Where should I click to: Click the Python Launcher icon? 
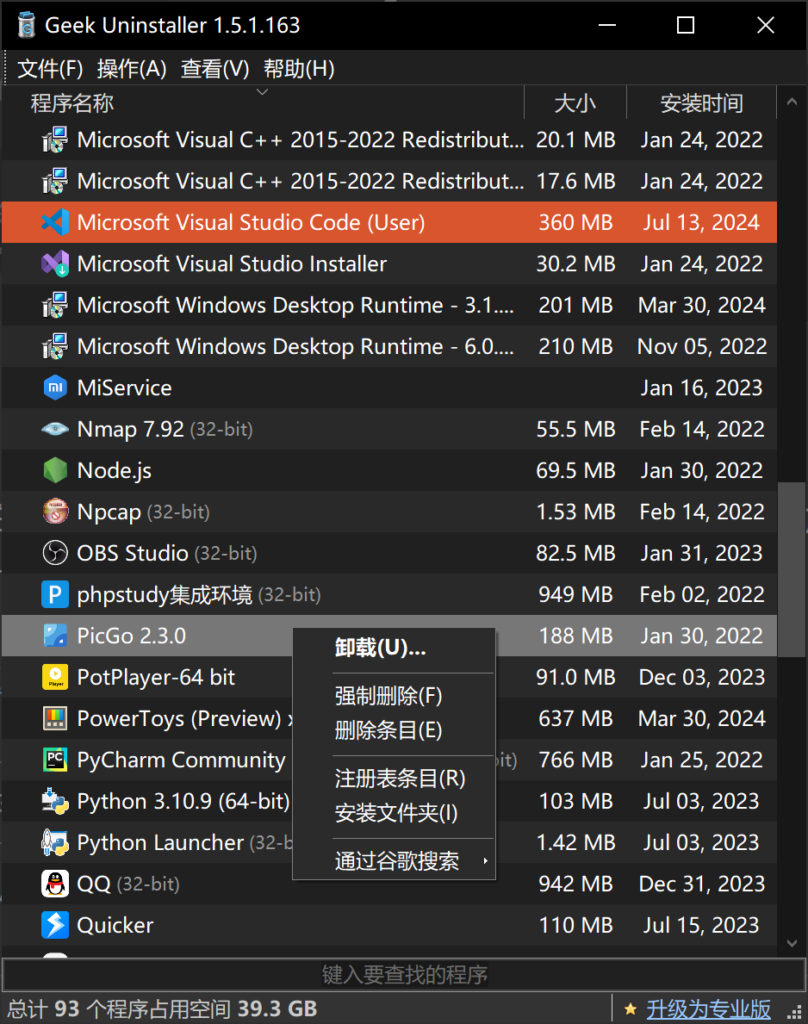click(x=55, y=842)
